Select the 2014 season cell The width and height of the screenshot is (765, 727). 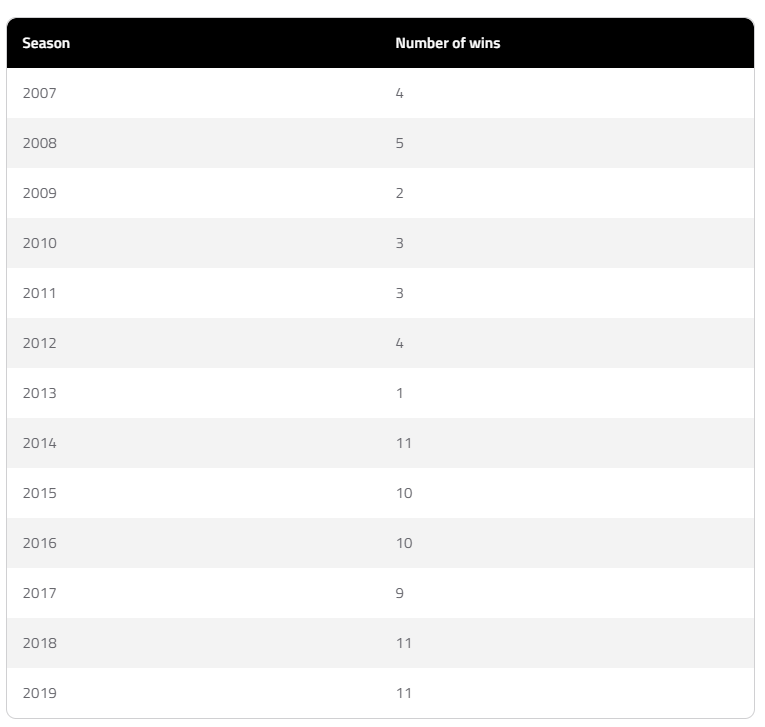pyautogui.click(x=40, y=443)
